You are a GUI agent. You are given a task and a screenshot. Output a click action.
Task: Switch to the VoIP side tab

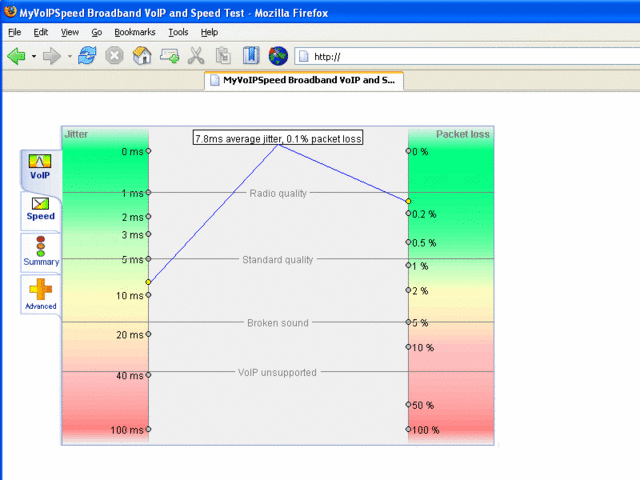pyautogui.click(x=40, y=168)
